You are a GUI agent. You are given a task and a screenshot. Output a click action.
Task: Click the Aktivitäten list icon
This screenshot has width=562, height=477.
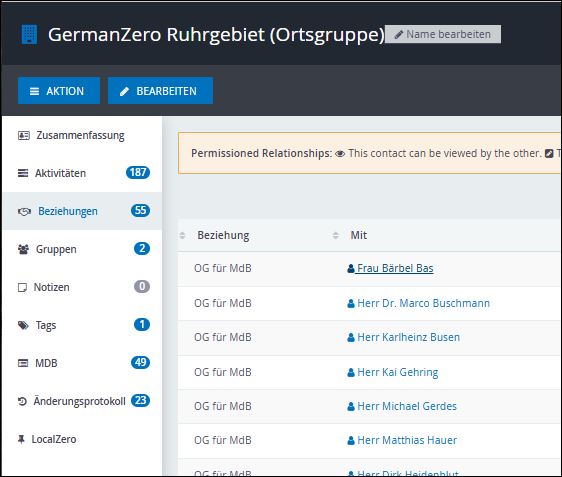[x=23, y=173]
